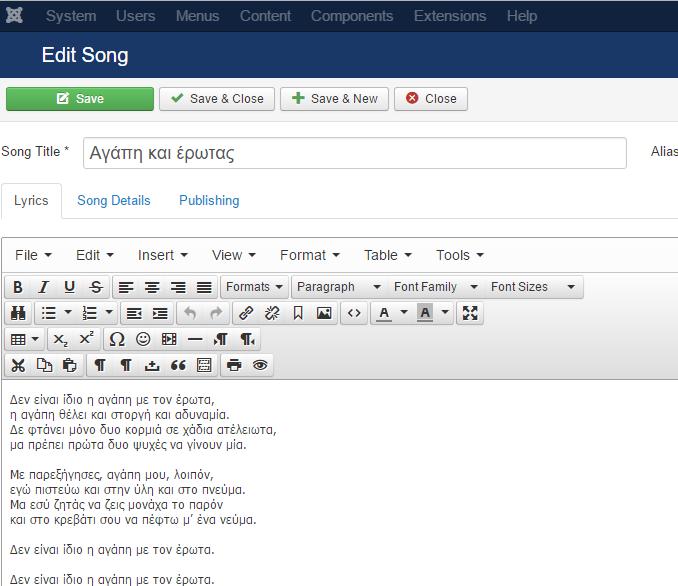Expand background color picker arrow
This screenshot has width=678, height=586.
point(445,312)
